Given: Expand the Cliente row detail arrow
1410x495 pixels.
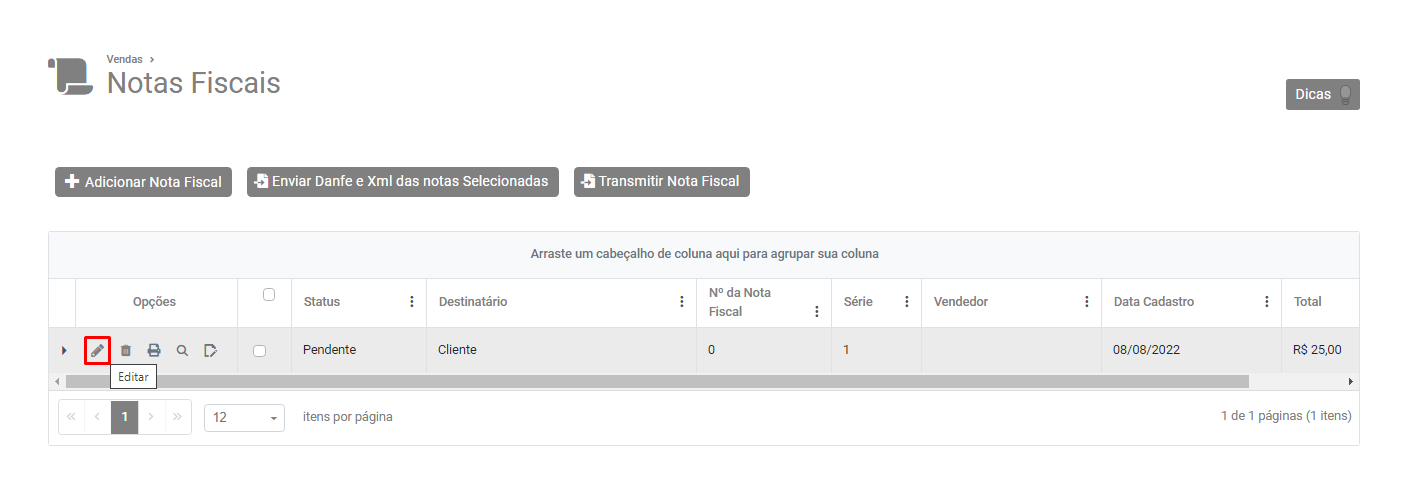Looking at the screenshot, I should pyautogui.click(x=64, y=351).
